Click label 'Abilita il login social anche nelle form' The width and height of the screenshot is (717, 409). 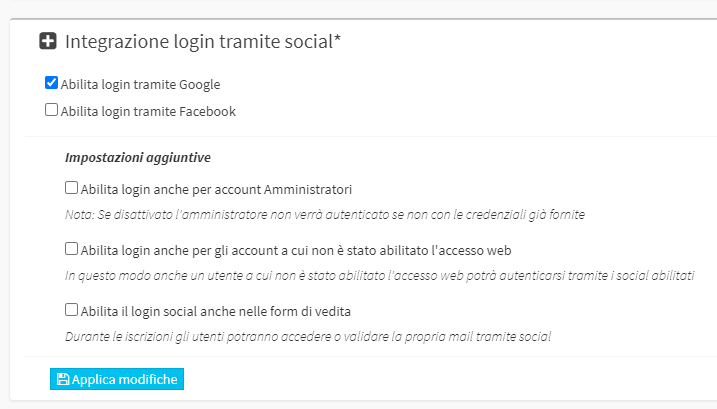pyautogui.click(x=216, y=312)
